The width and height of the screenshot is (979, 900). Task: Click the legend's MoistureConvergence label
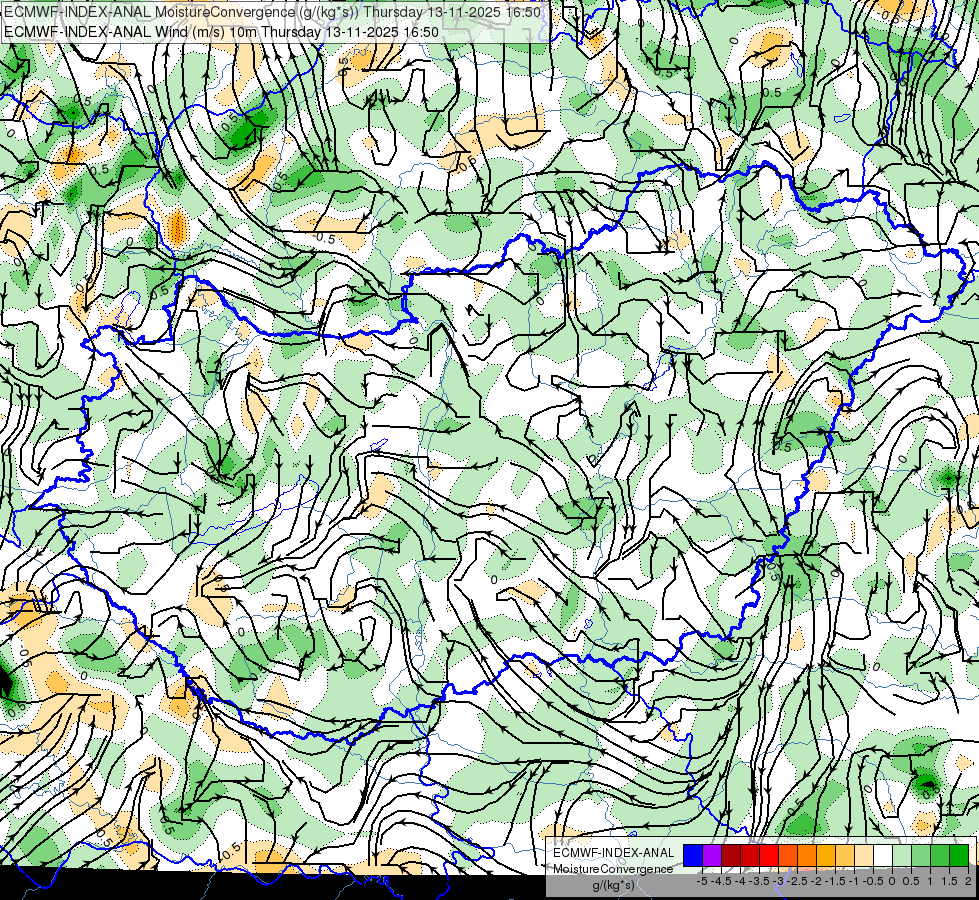613,869
